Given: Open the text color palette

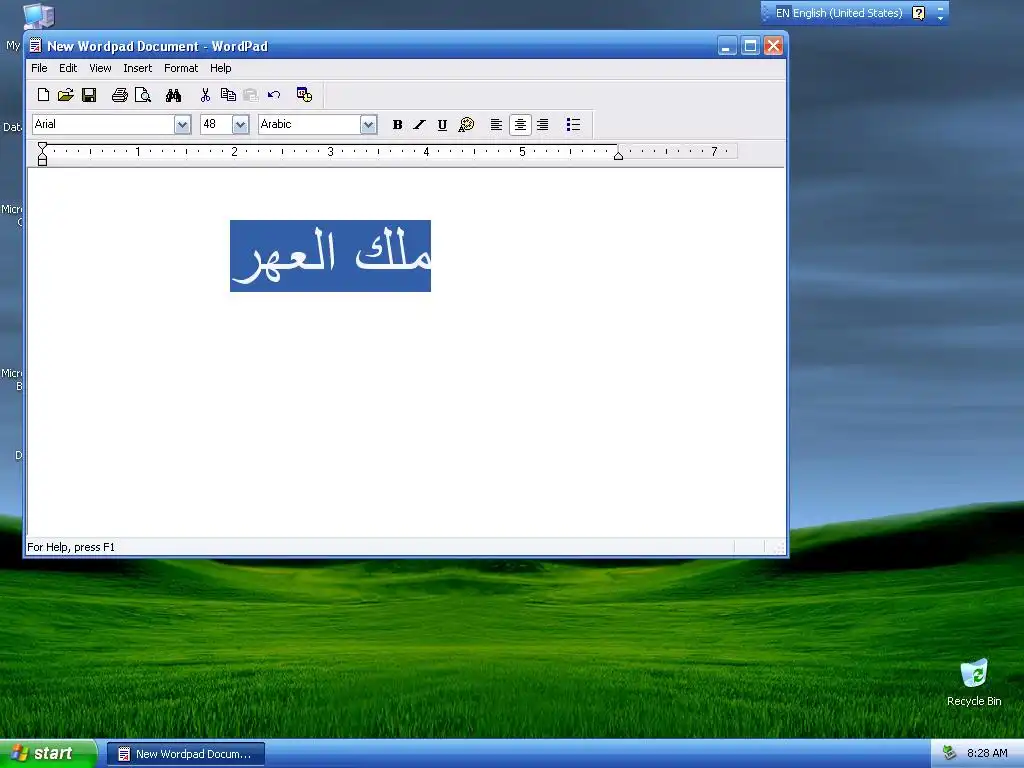Looking at the screenshot, I should [466, 125].
